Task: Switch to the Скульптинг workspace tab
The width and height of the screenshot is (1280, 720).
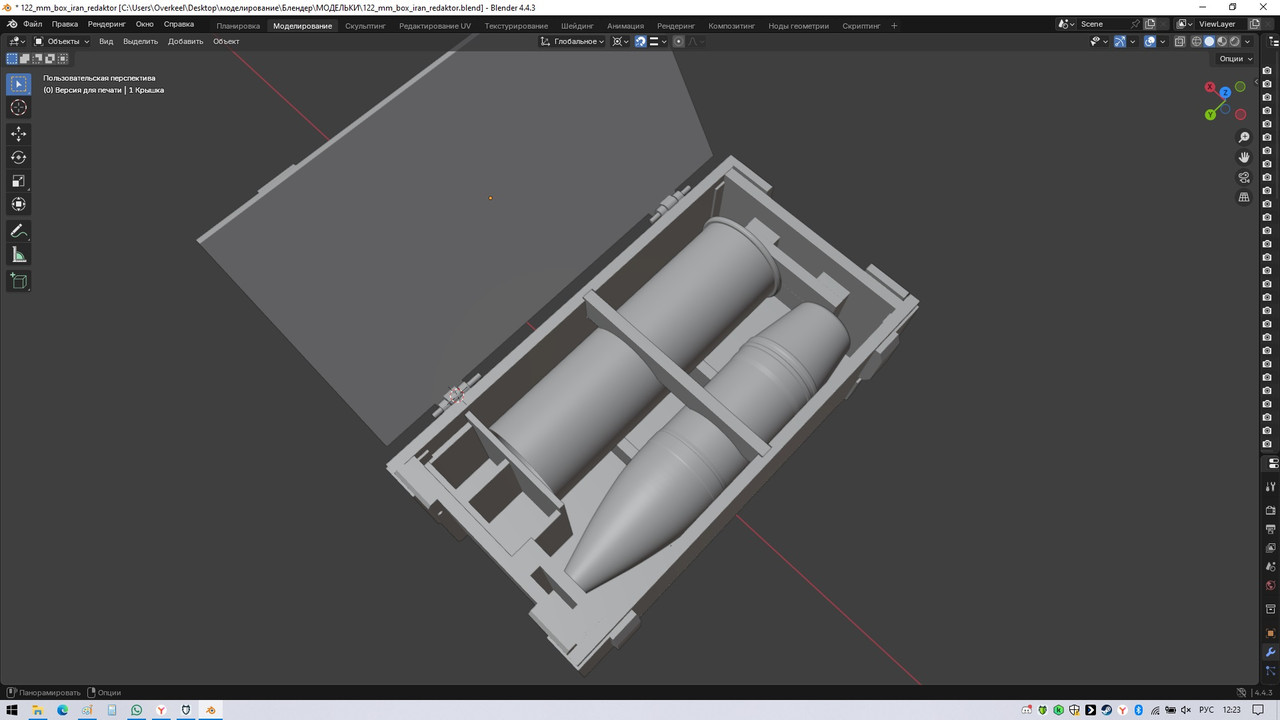Action: pos(365,25)
